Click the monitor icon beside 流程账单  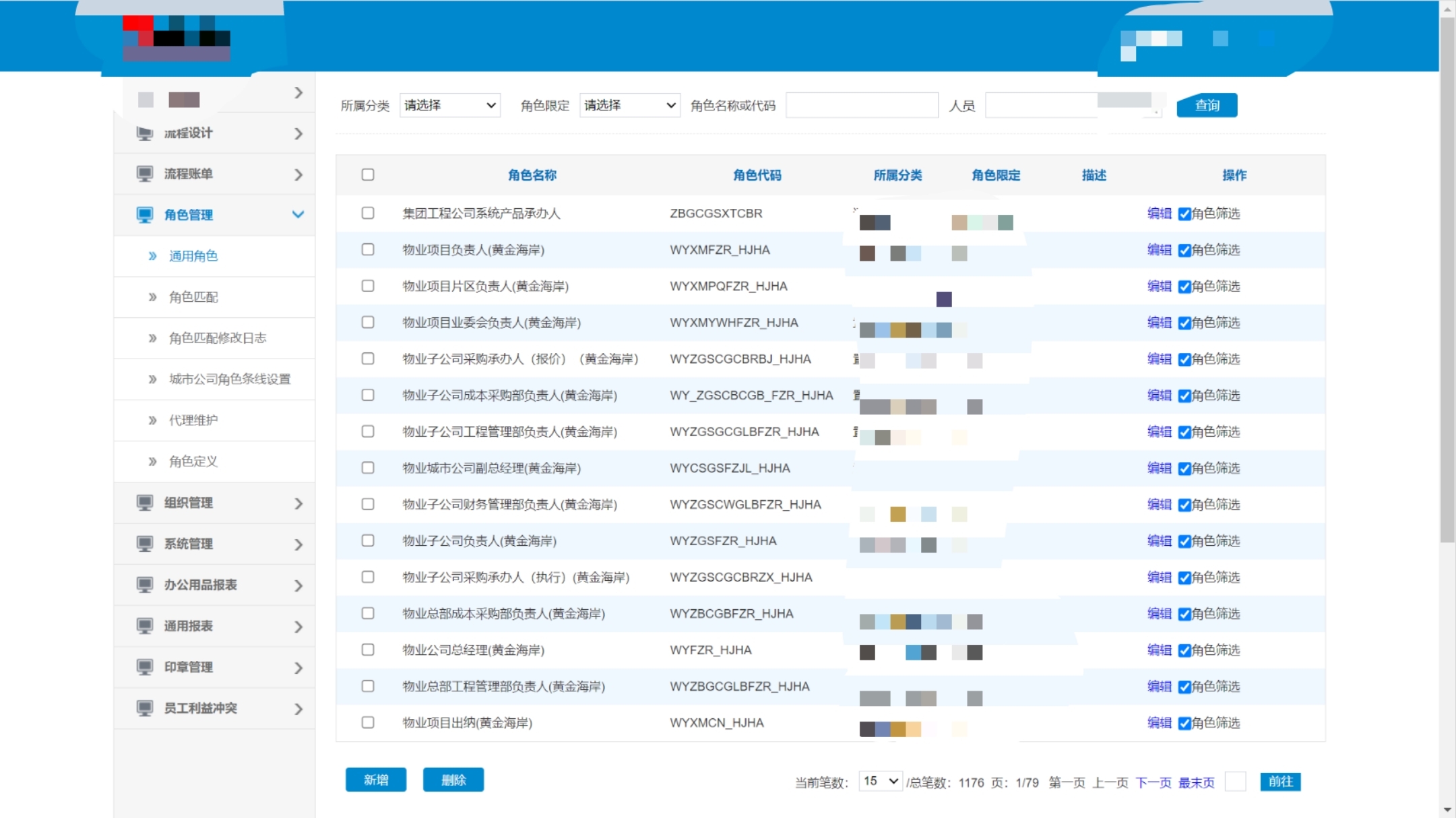[x=144, y=174]
